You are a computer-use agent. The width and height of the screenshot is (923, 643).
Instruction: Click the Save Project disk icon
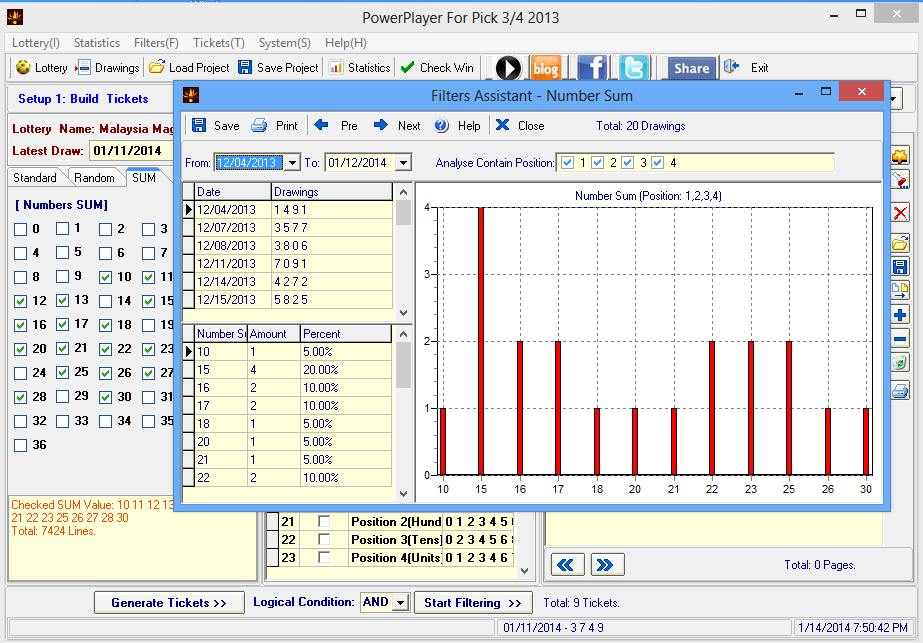245,67
